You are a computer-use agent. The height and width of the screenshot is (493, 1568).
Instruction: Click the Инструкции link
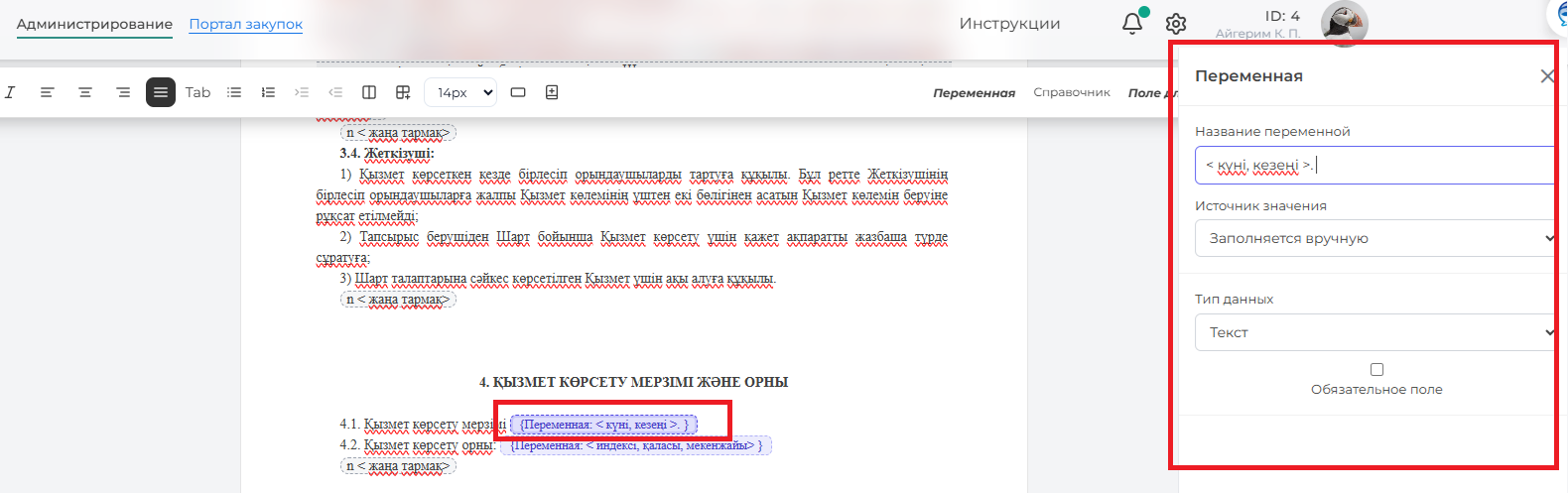coord(1009,24)
